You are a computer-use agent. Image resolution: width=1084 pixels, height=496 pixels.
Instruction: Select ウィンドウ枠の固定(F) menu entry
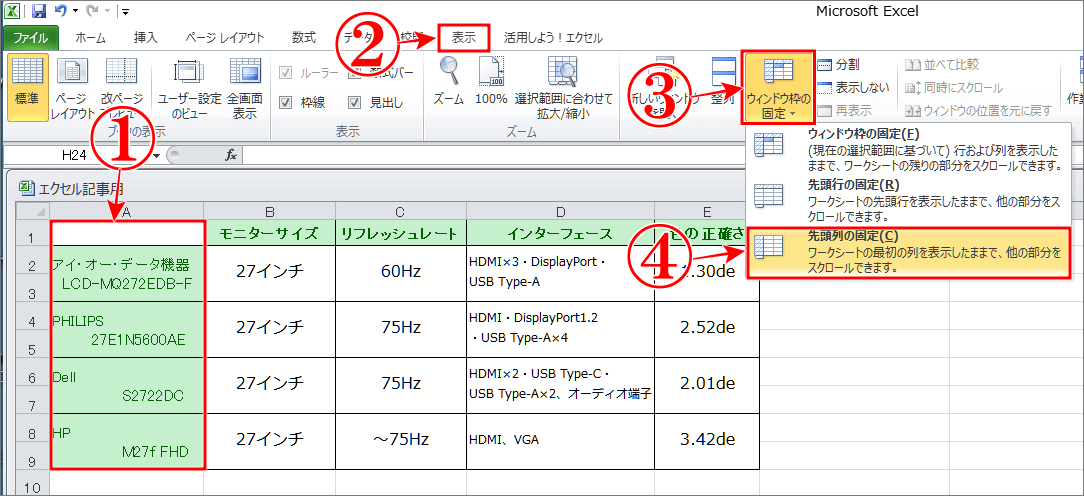pyautogui.click(x=908, y=149)
